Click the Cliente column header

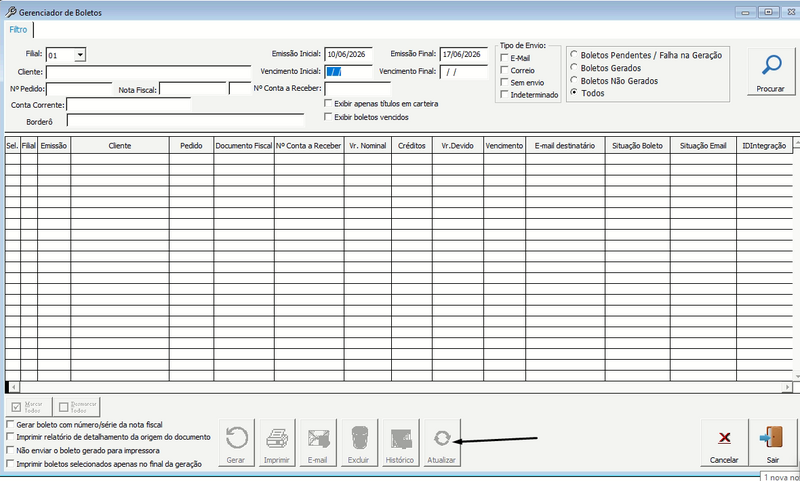point(120,145)
